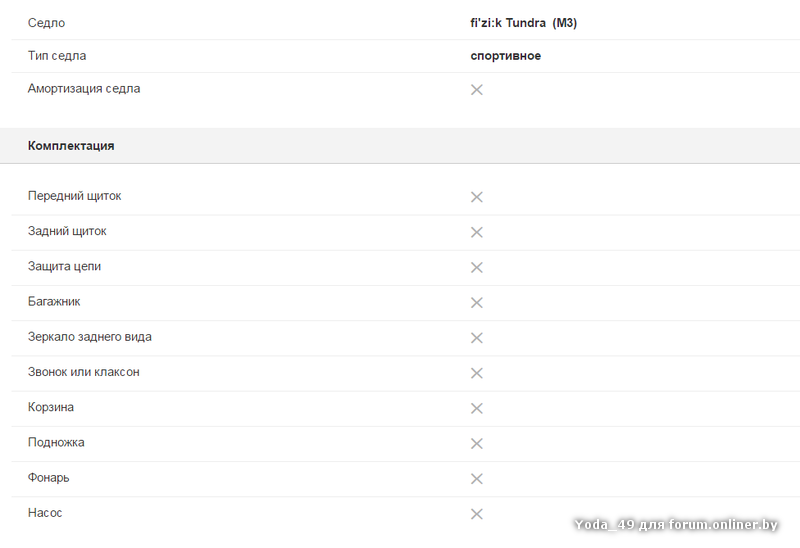Click the X icon beside Фонарь
This screenshot has height=548, width=800.
(x=477, y=478)
